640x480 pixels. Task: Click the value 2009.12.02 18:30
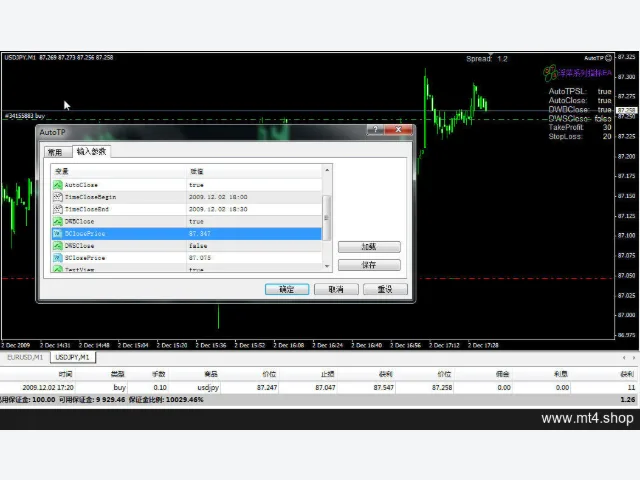(218, 209)
